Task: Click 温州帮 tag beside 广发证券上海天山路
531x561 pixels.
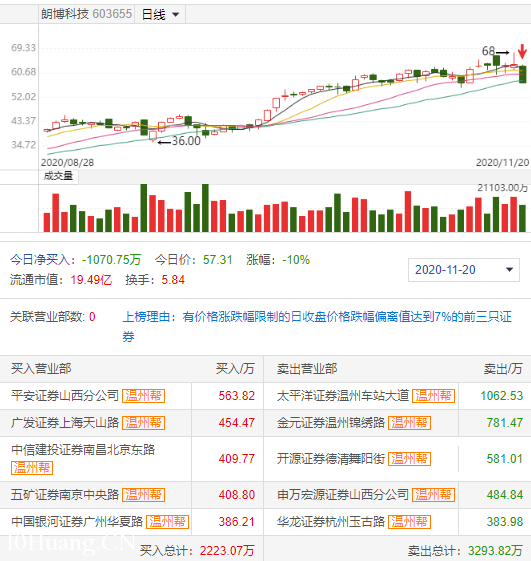Action: point(143,423)
